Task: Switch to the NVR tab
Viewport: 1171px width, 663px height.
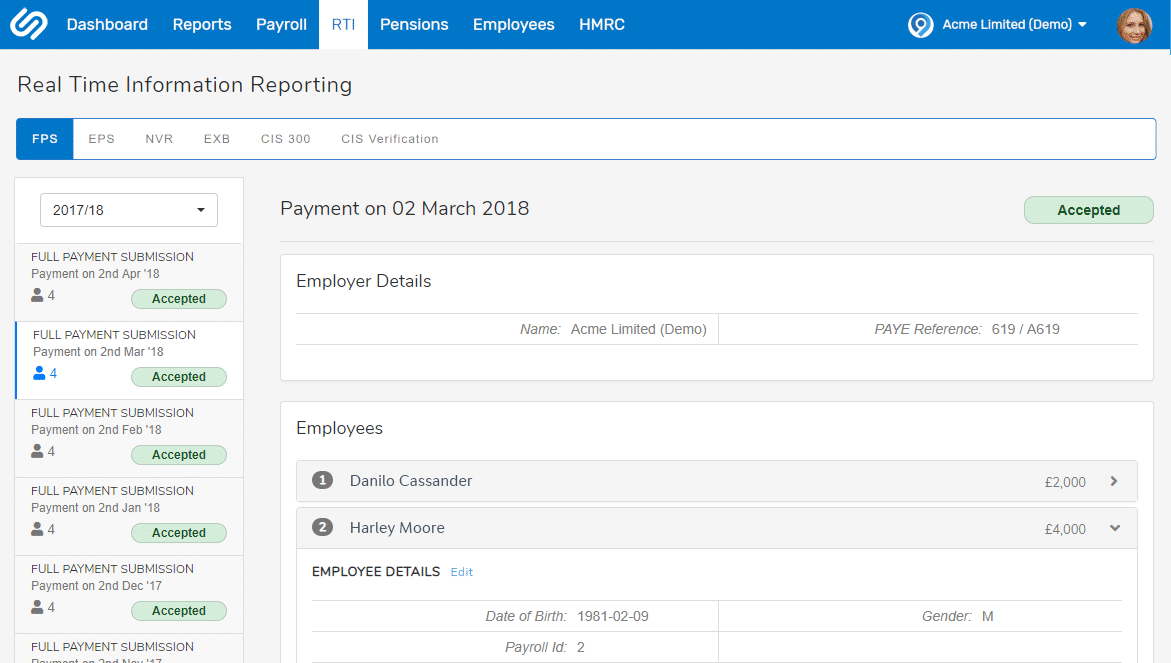Action: tap(159, 139)
